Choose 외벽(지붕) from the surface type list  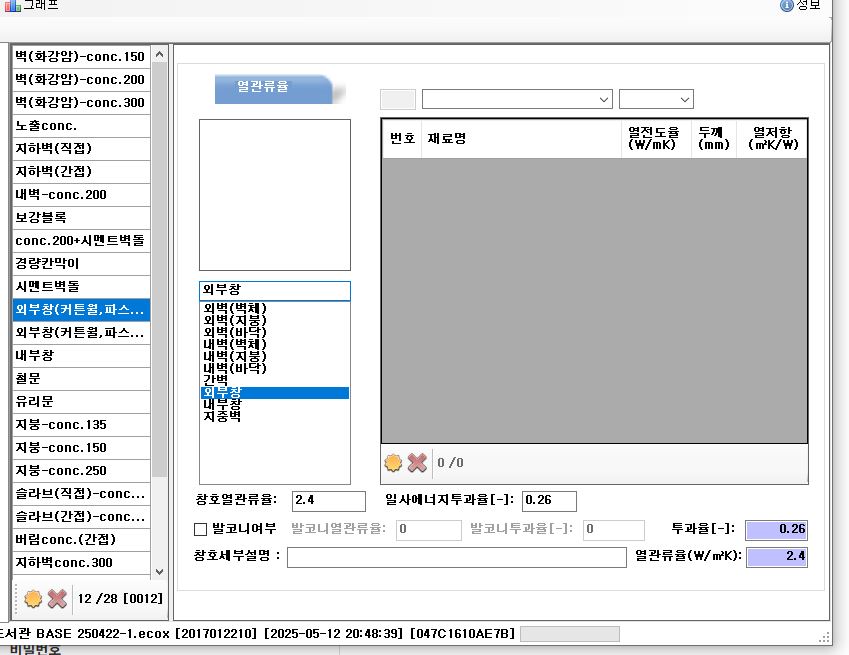point(235,320)
